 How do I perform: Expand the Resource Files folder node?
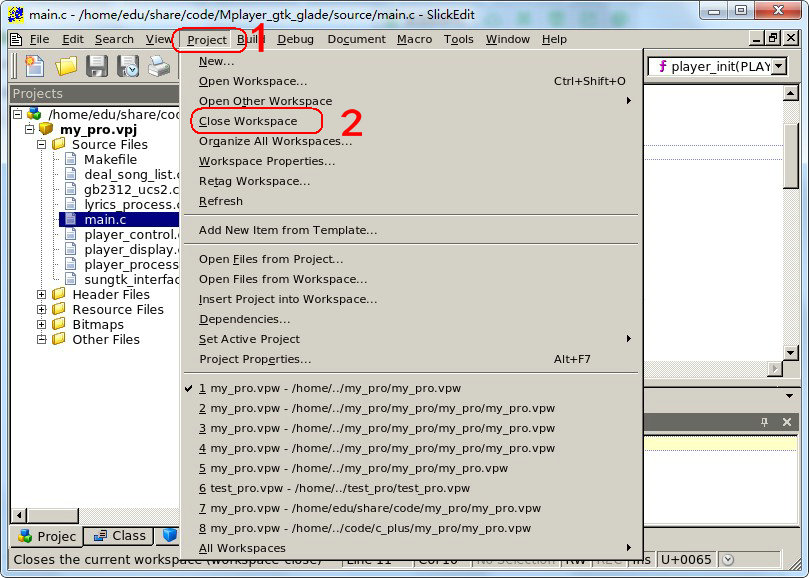42,310
